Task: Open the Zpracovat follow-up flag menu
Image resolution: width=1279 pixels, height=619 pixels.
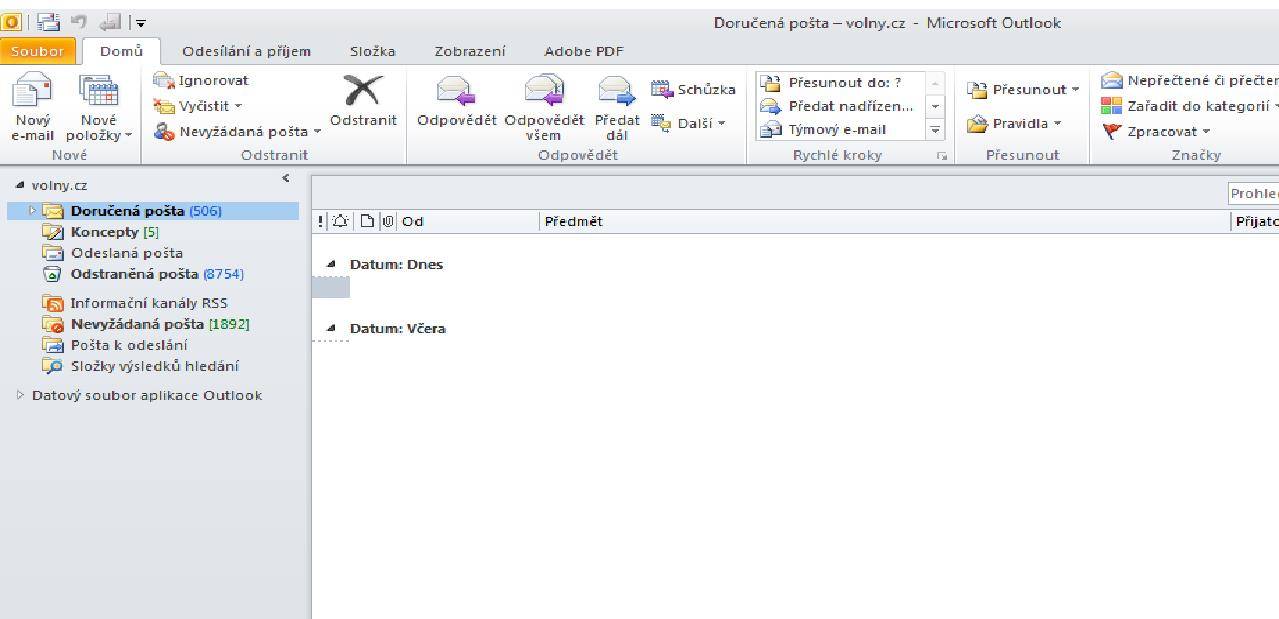Action: coord(1156,131)
